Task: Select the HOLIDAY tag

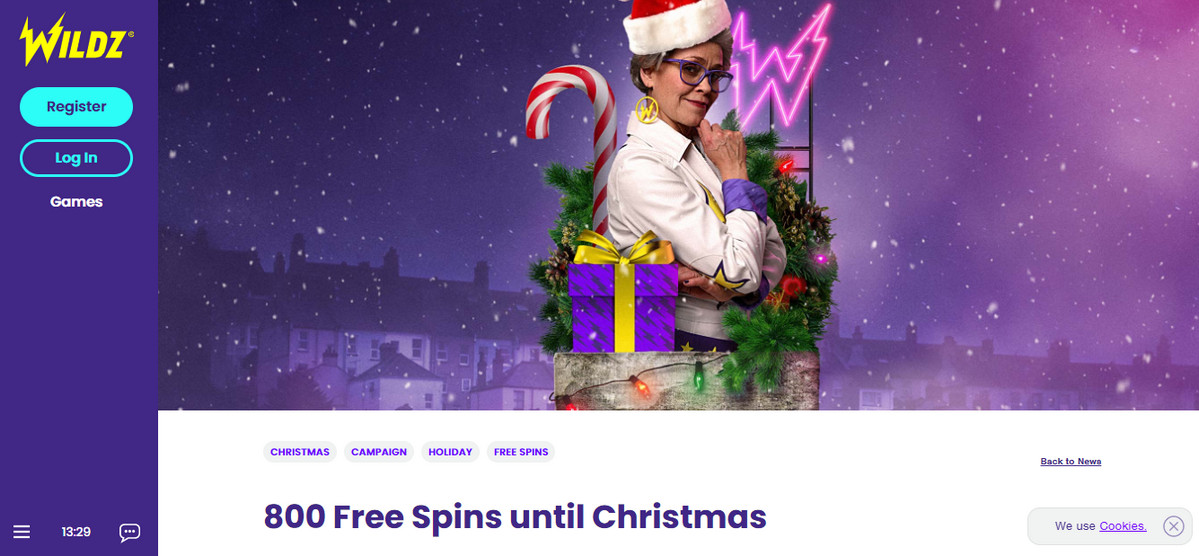Action: click(x=450, y=452)
